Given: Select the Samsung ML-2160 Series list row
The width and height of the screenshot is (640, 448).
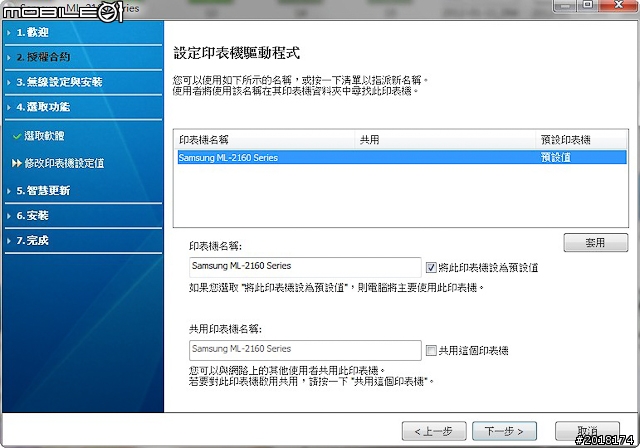Looking at the screenshot, I should click(402, 157).
